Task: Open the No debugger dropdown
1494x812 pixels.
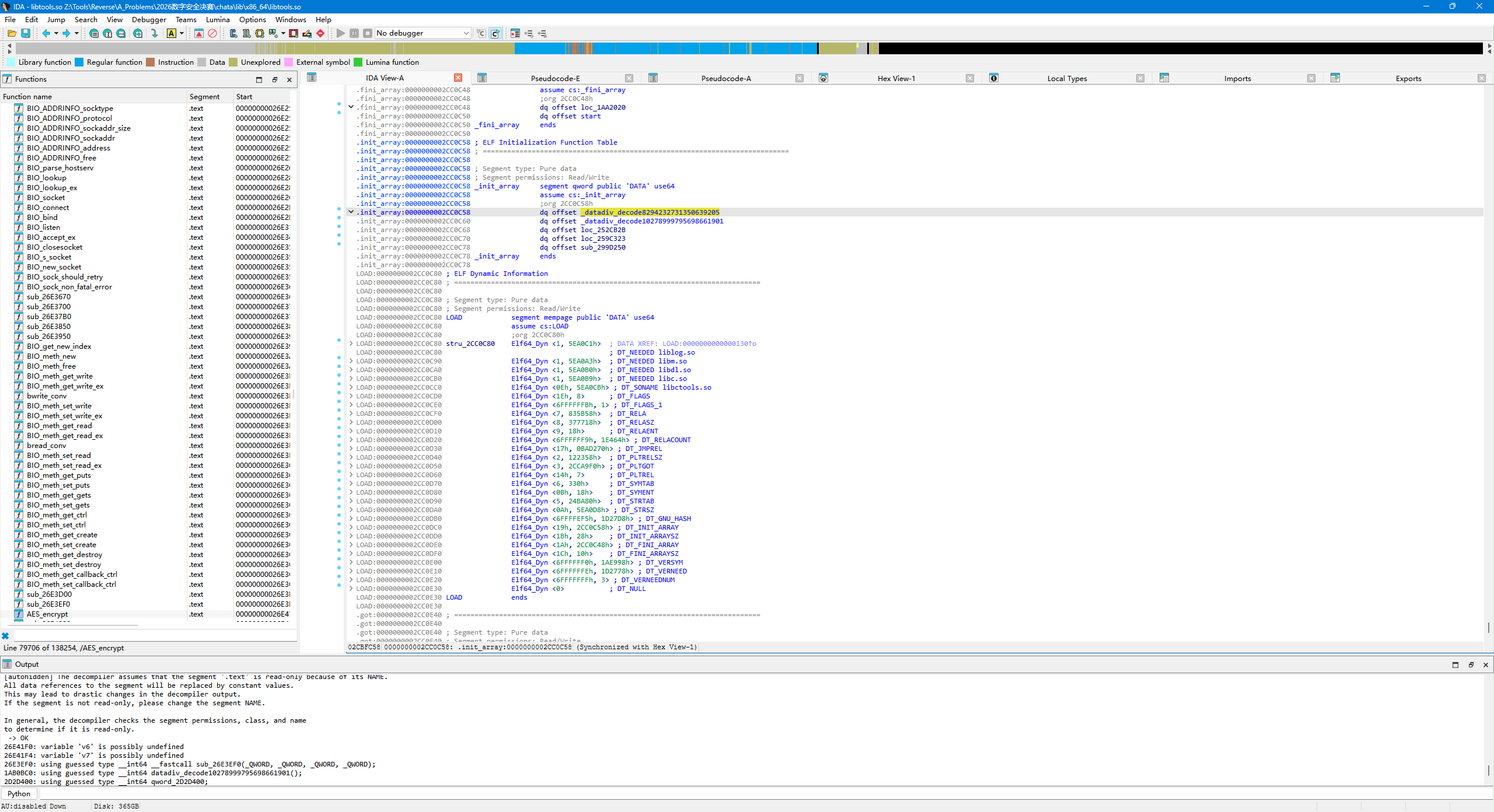Action: (x=423, y=33)
